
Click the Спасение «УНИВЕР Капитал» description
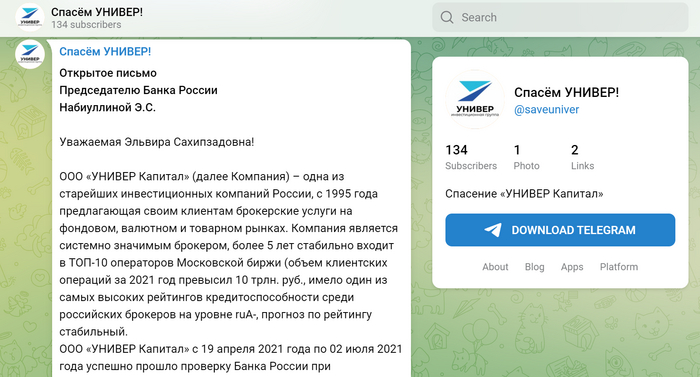pyautogui.click(x=524, y=194)
